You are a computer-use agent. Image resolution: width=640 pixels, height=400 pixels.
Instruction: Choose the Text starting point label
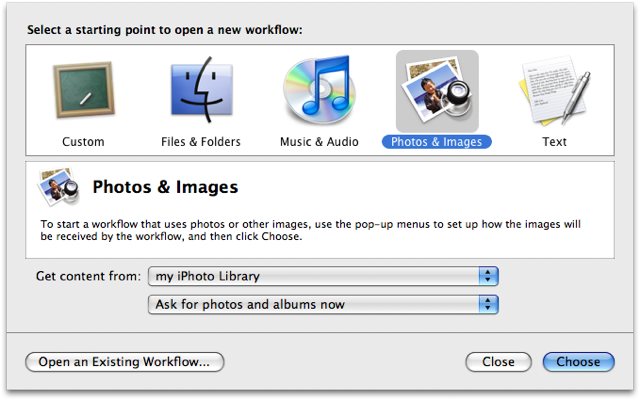click(554, 142)
